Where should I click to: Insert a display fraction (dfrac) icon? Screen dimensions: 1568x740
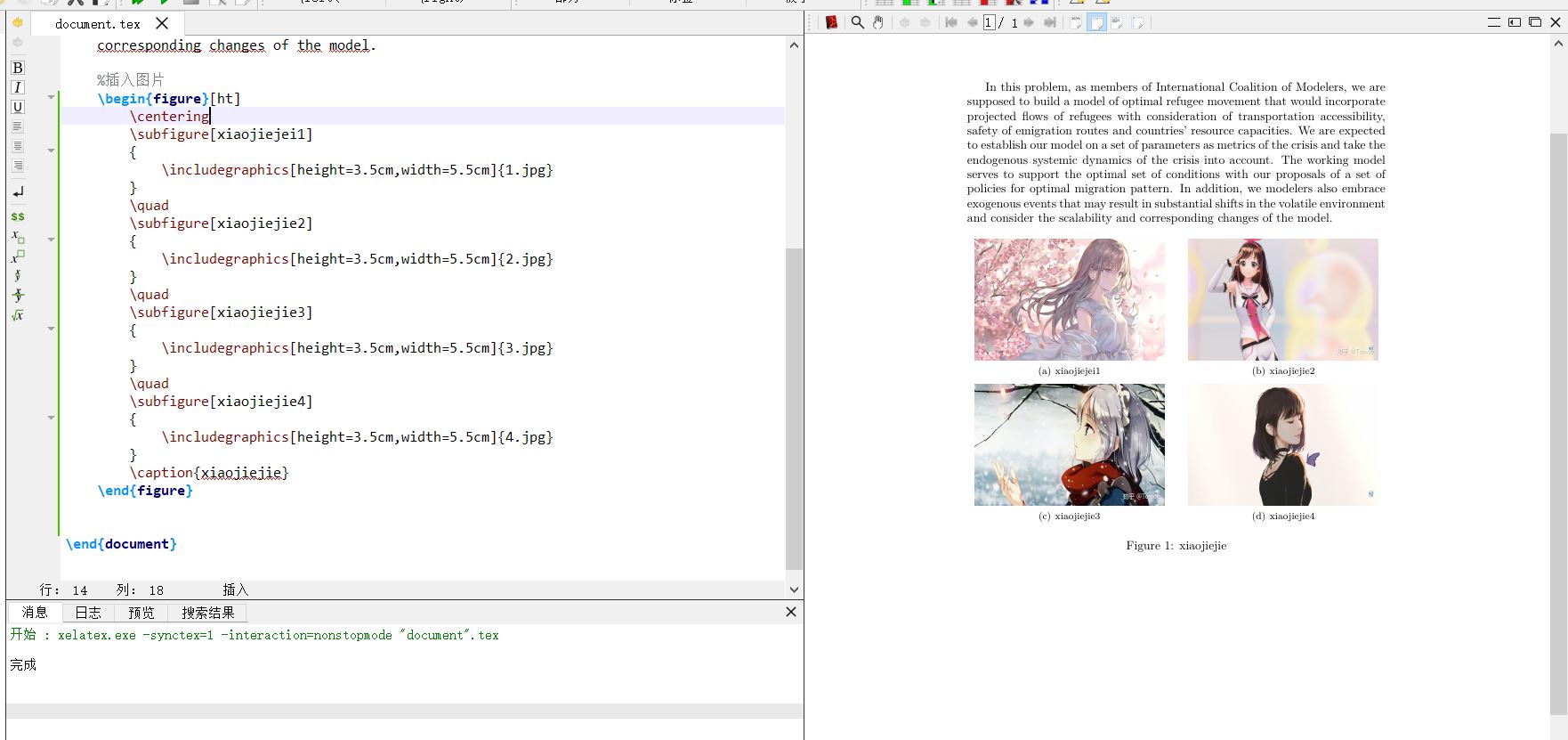pos(18,296)
